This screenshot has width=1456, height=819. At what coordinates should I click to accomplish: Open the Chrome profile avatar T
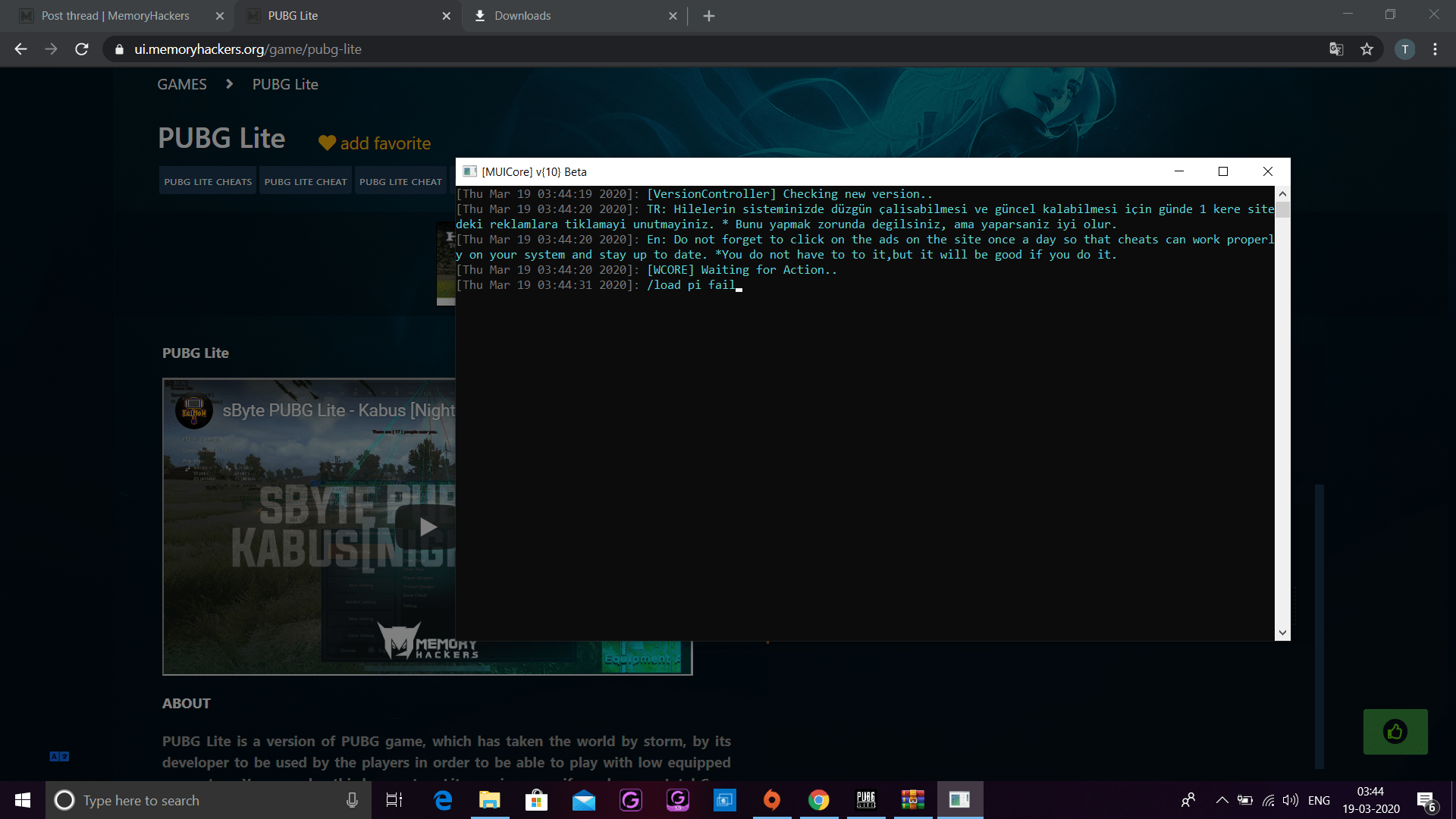click(x=1404, y=49)
